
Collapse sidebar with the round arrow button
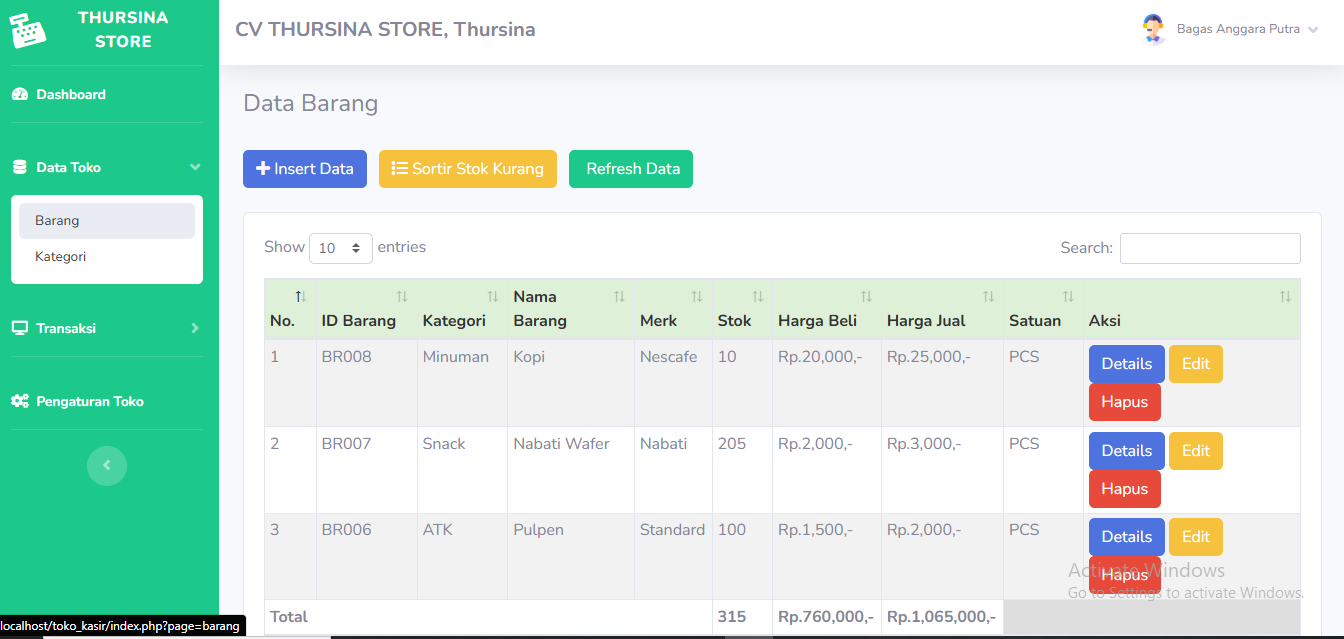[x=107, y=465]
